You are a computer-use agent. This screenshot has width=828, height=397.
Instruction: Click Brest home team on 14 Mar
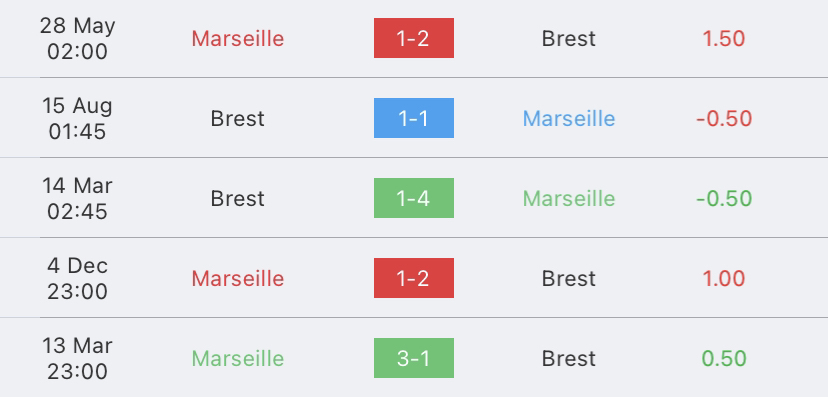click(238, 198)
